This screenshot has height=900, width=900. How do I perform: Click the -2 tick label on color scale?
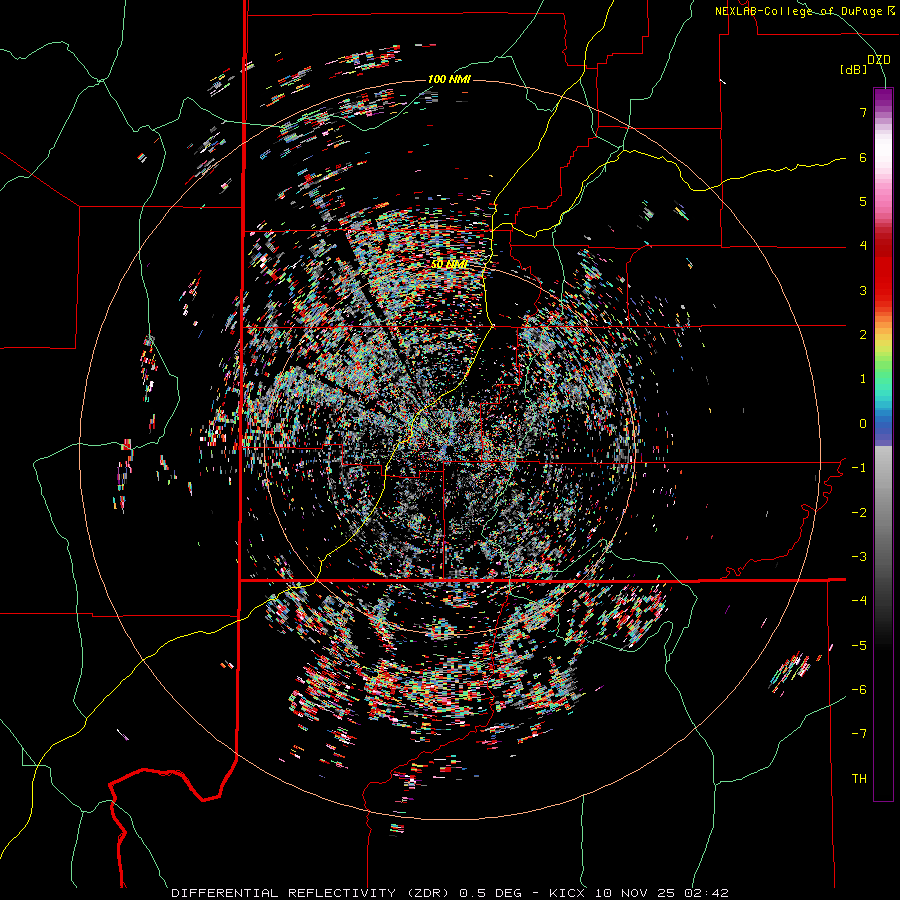[x=859, y=513]
